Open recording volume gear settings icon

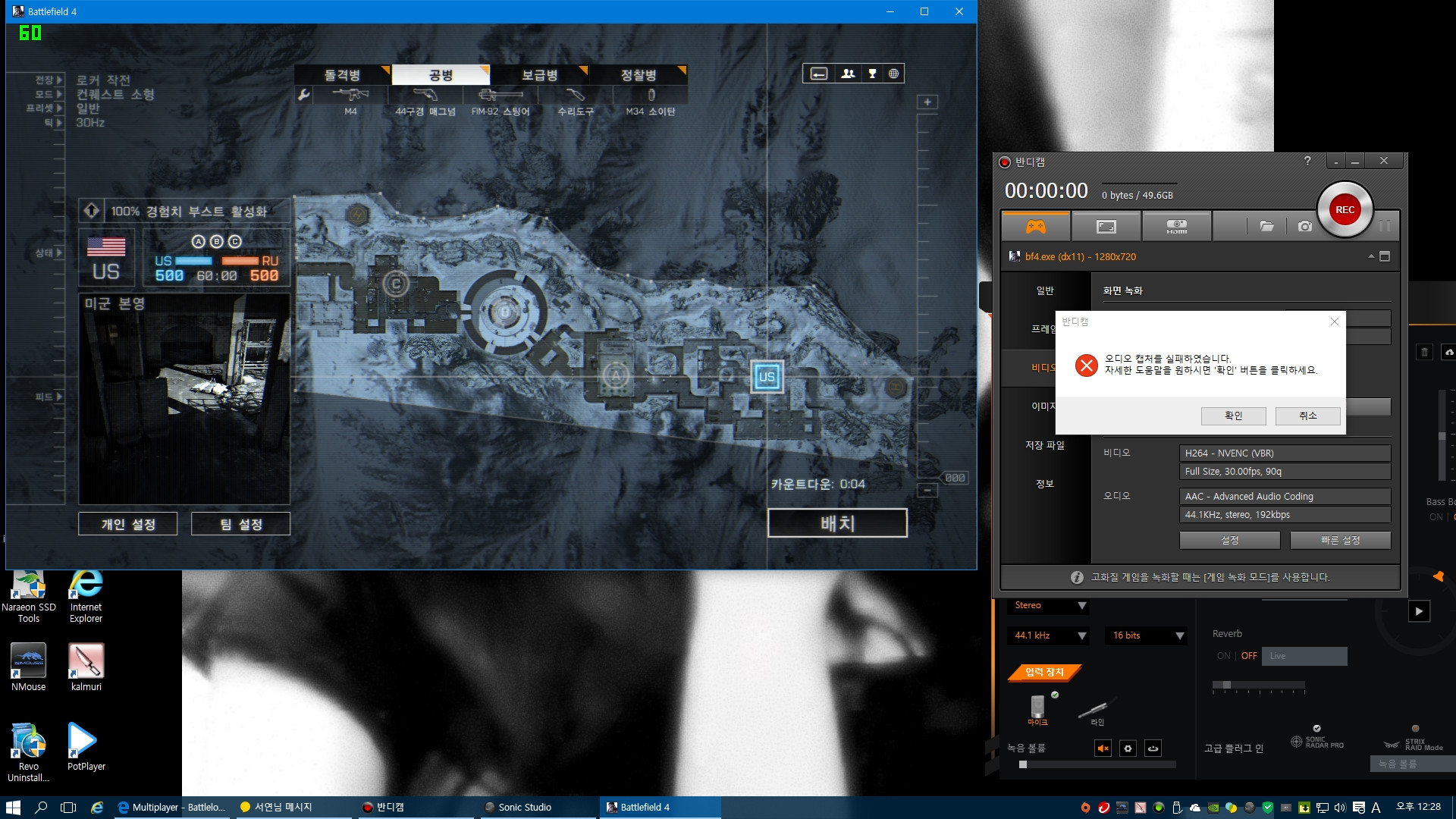[x=1128, y=748]
